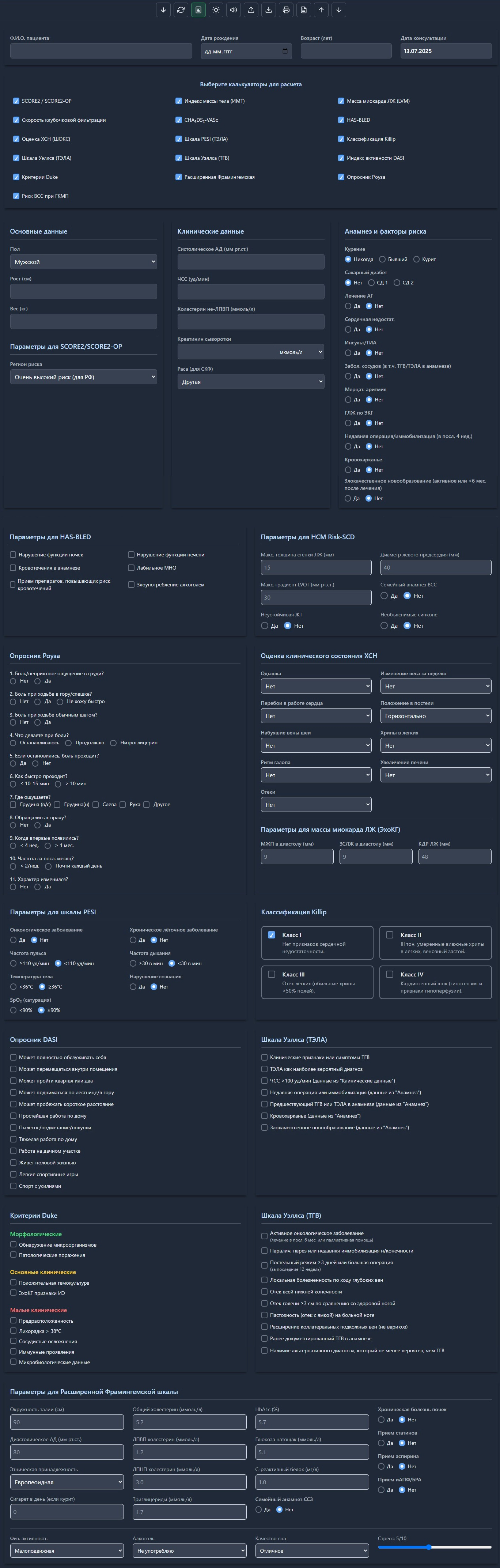Select the Курит smoking radio button

417,259
